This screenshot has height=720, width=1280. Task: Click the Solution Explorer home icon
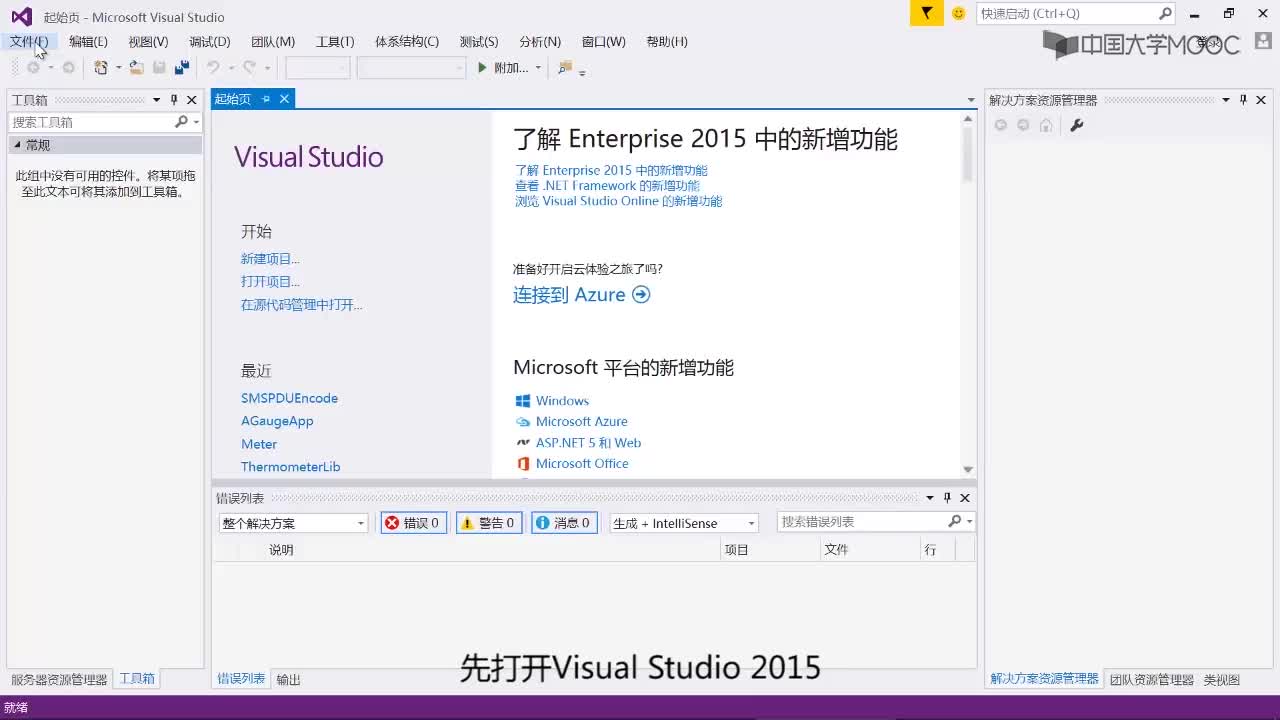coord(1046,125)
